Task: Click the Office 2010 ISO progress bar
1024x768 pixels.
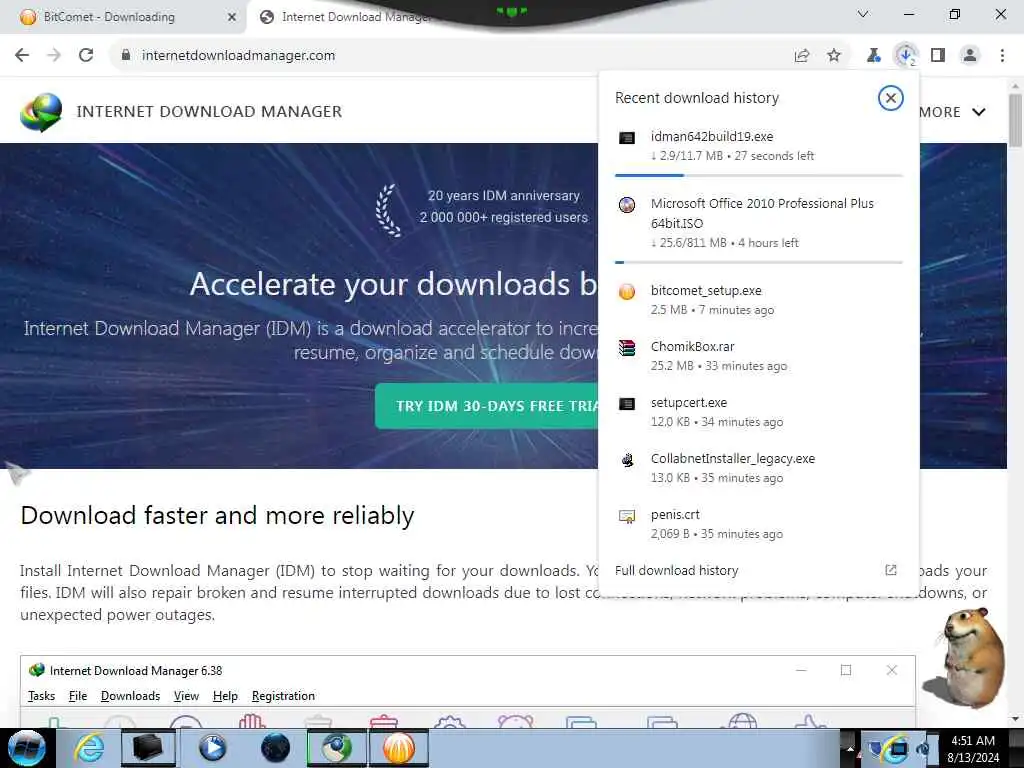Action: click(x=758, y=262)
